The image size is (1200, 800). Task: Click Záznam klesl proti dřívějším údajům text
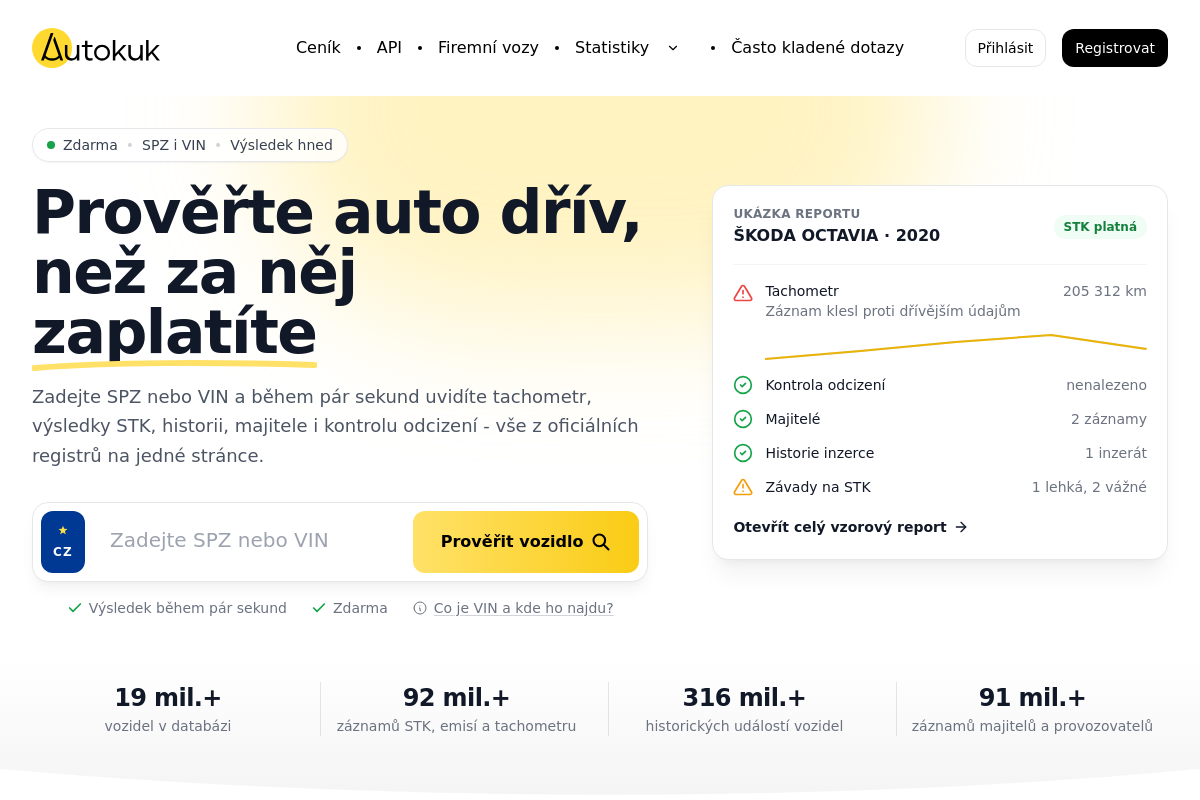pyautogui.click(x=893, y=311)
